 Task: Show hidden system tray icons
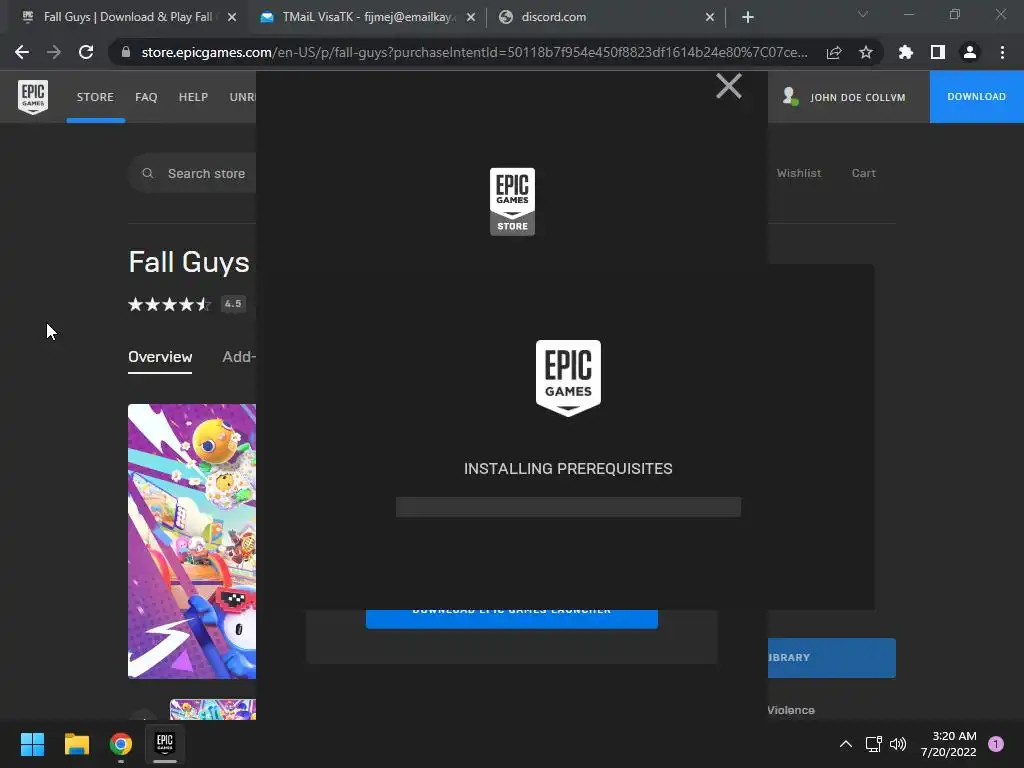[846, 744]
